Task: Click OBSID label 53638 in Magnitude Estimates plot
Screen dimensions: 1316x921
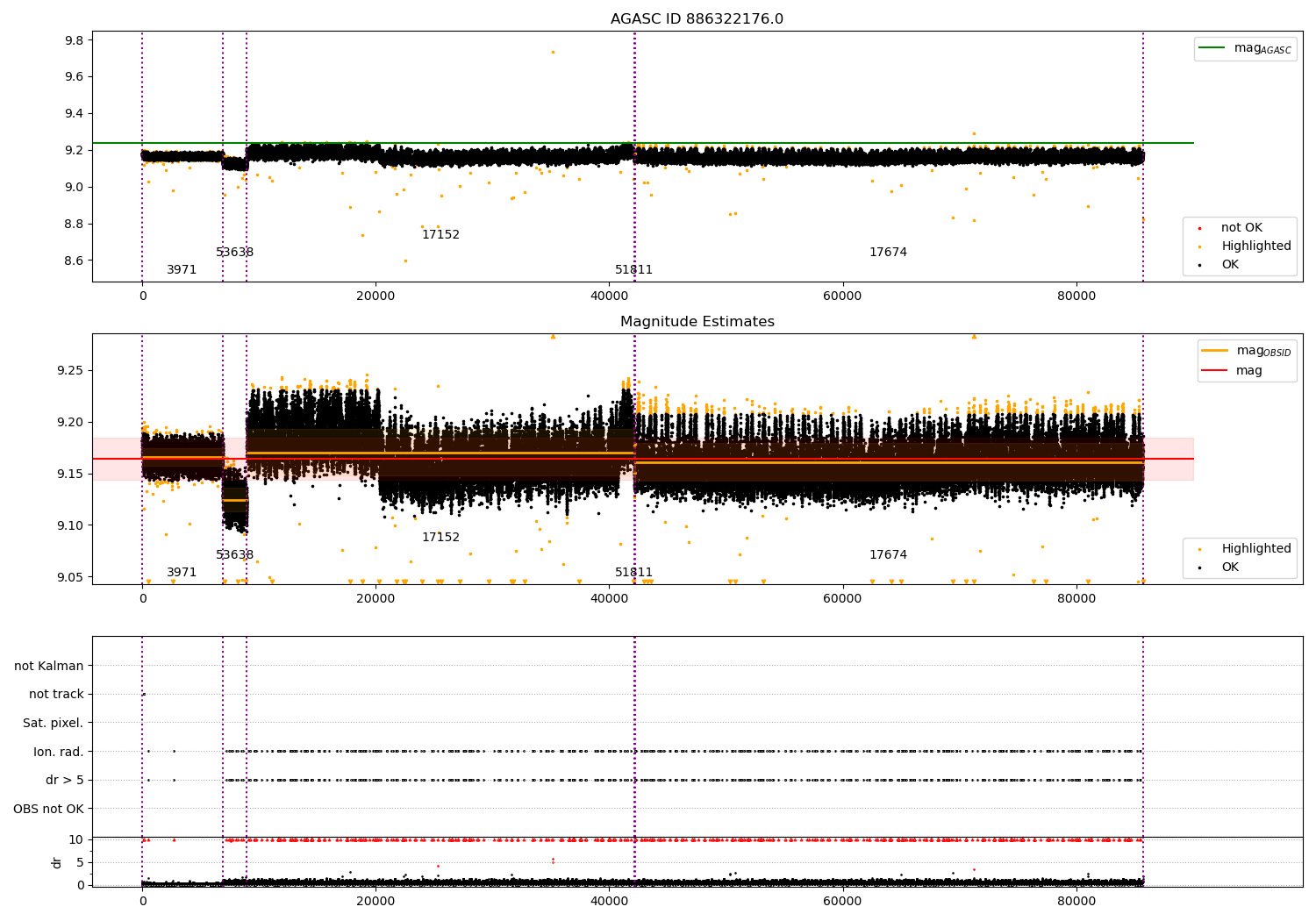Action: (234, 555)
